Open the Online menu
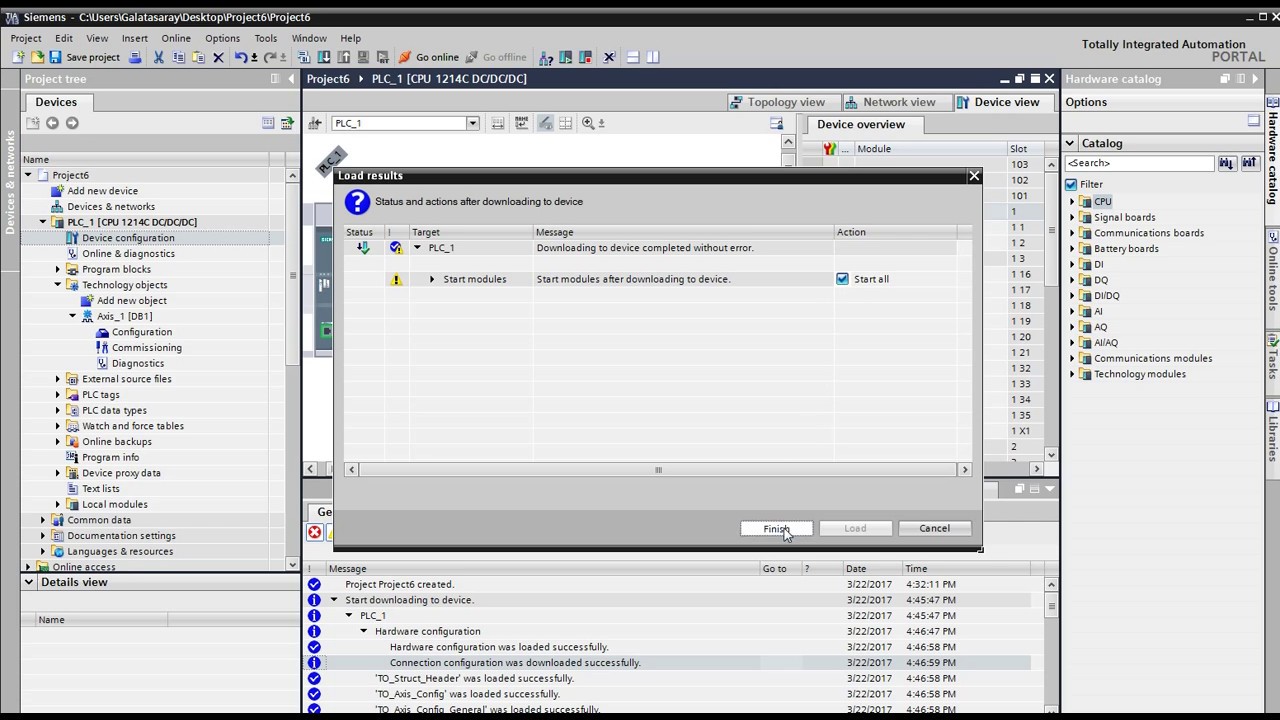Image resolution: width=1280 pixels, height=720 pixels. click(176, 38)
